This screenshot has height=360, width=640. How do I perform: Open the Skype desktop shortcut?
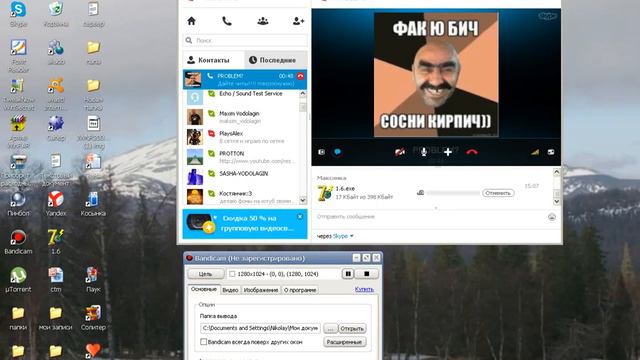click(18, 14)
